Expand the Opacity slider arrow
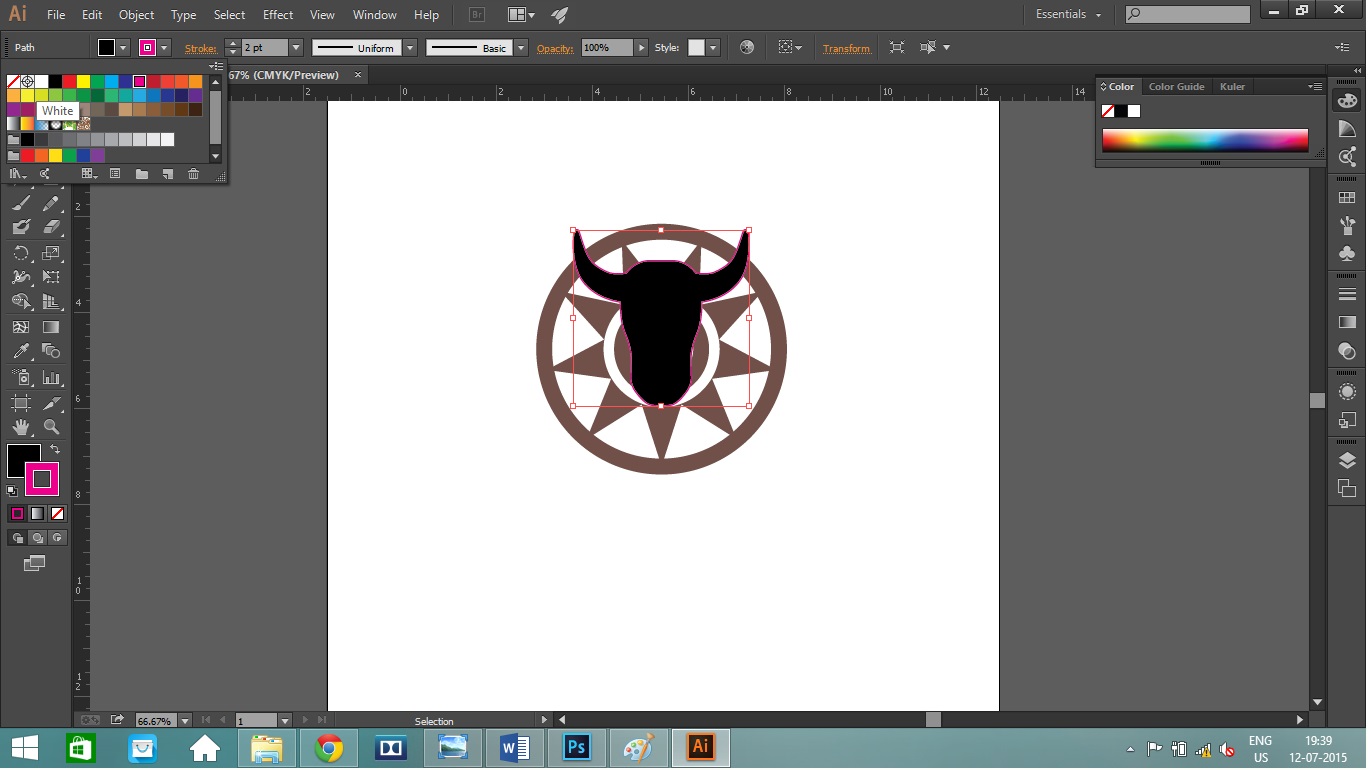Screen dimensions: 1368x770 pyautogui.click(x=642, y=47)
